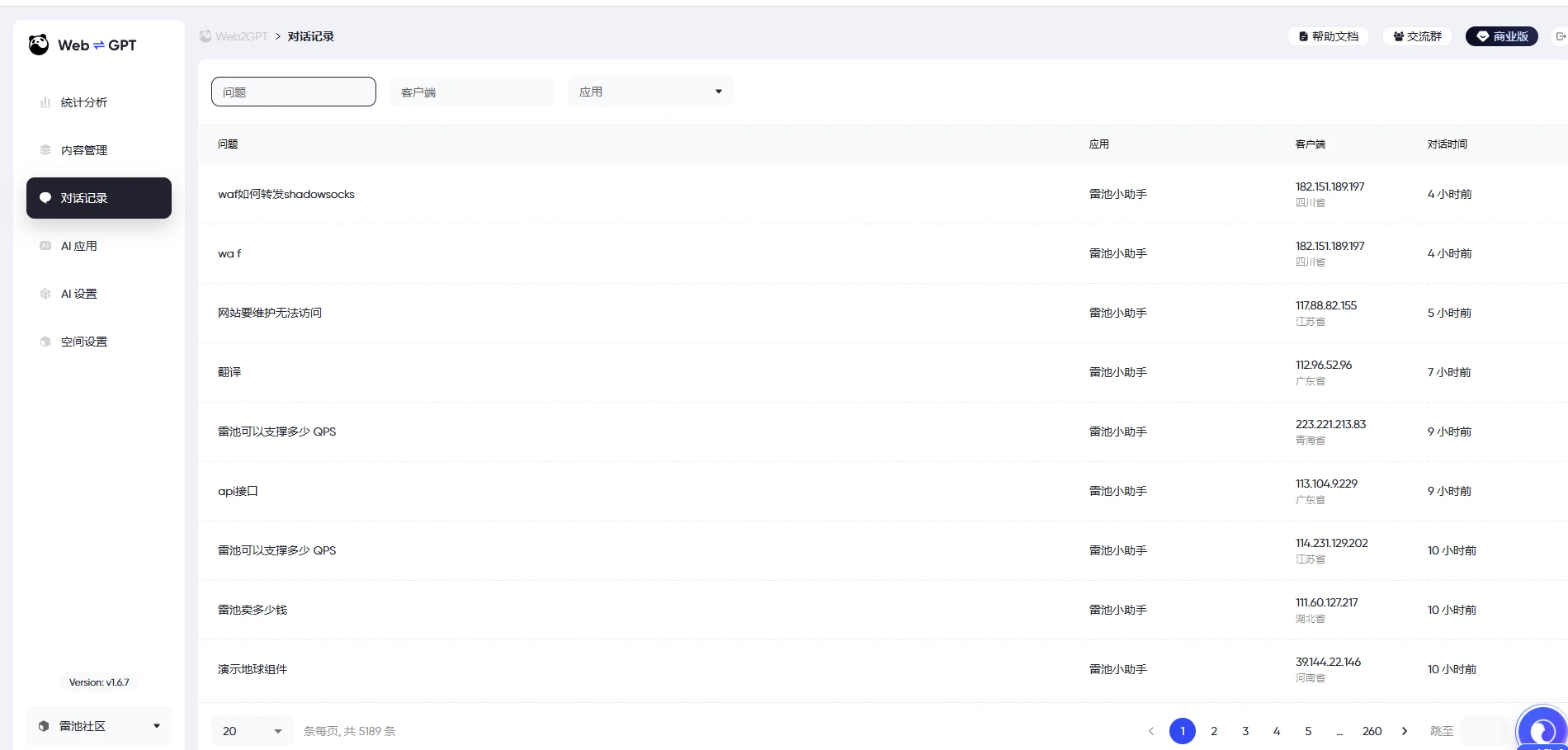The width and height of the screenshot is (1568, 750).
Task: Click the cube icon next to 雷池社区
Action: 44,726
